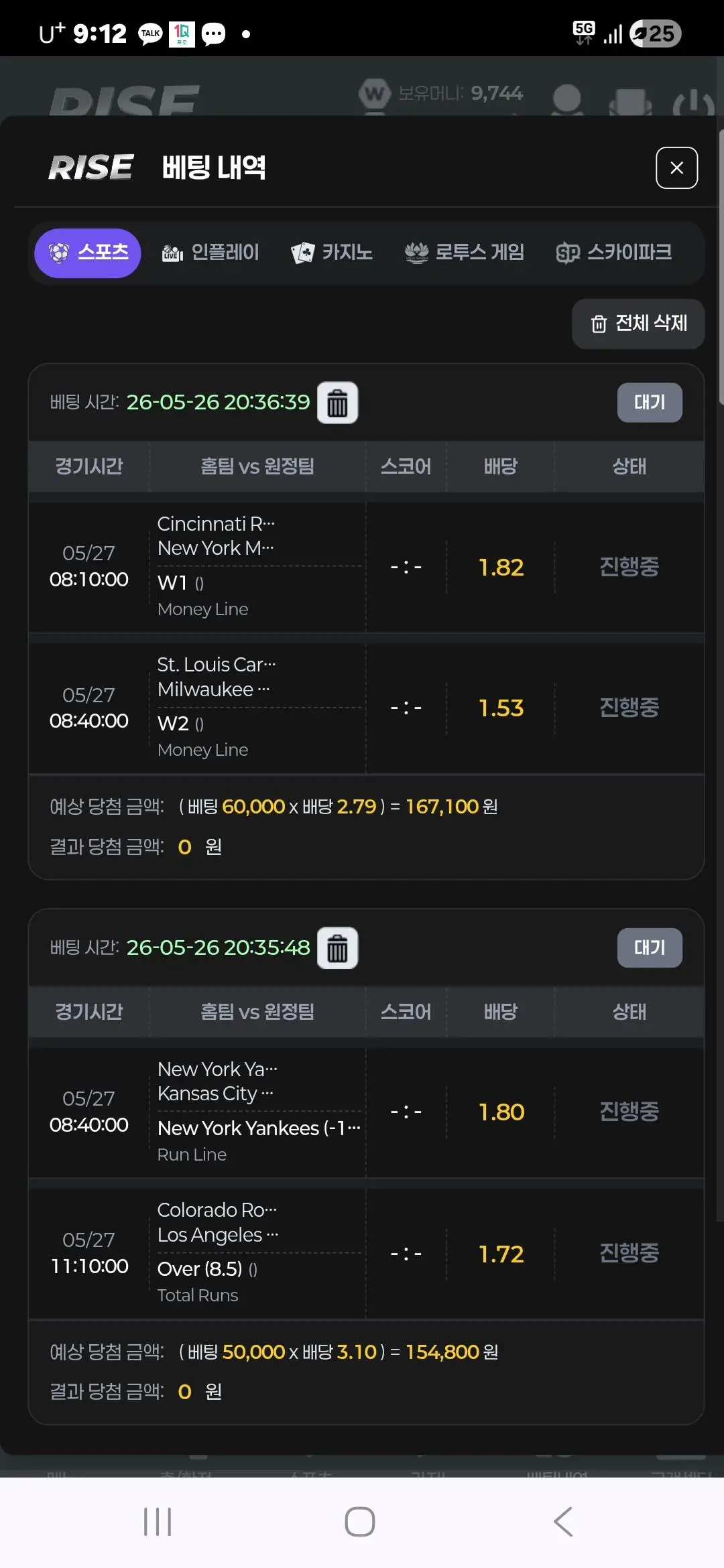Tap 대기 status on first bet slip
724x1568 pixels.
tap(650, 402)
